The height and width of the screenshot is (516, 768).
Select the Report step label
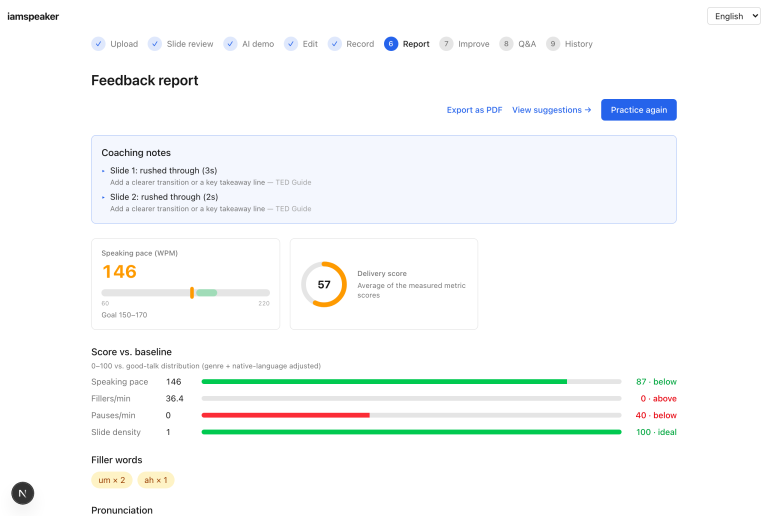pos(416,44)
